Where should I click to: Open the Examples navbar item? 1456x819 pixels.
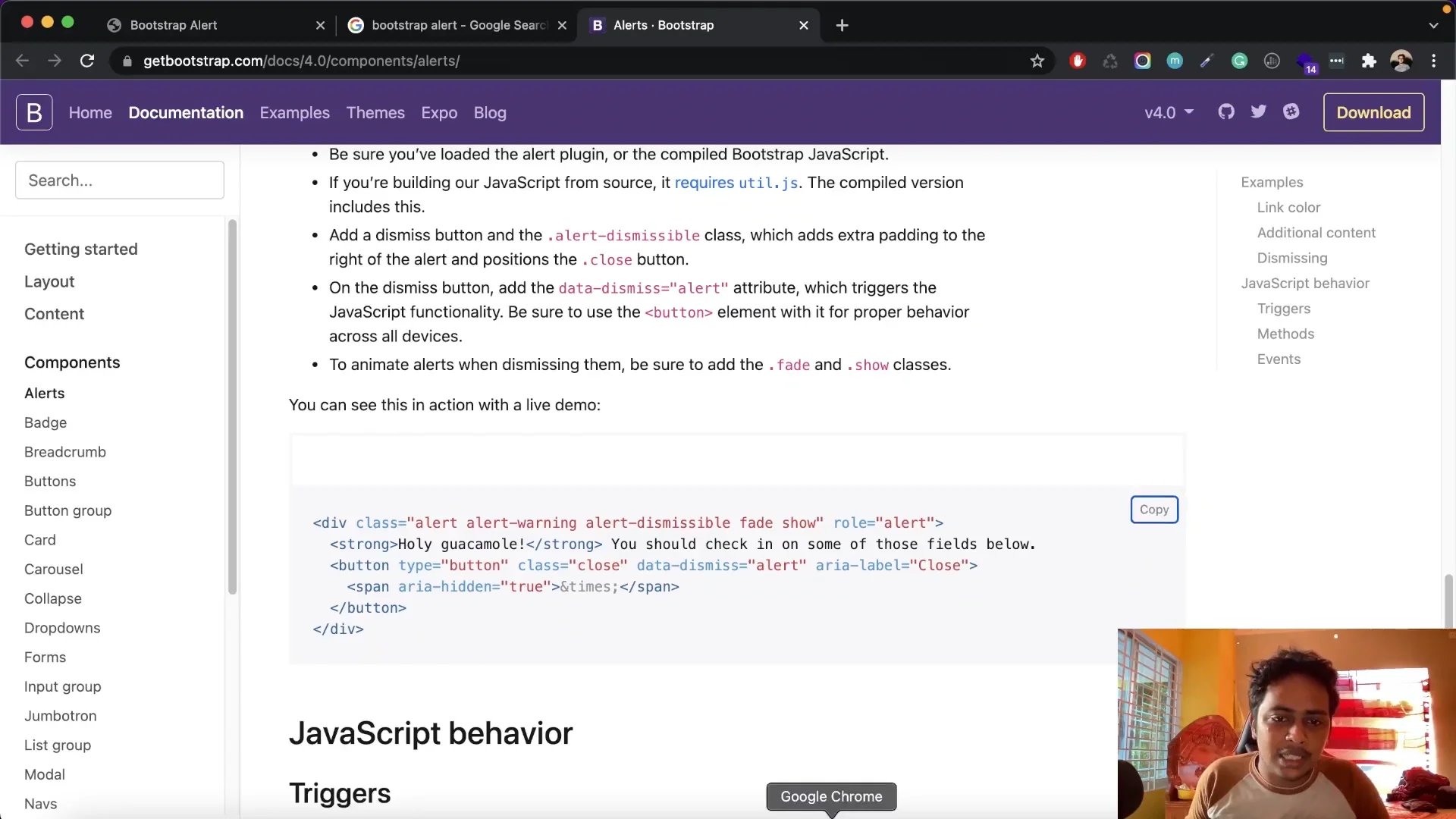[x=294, y=112]
